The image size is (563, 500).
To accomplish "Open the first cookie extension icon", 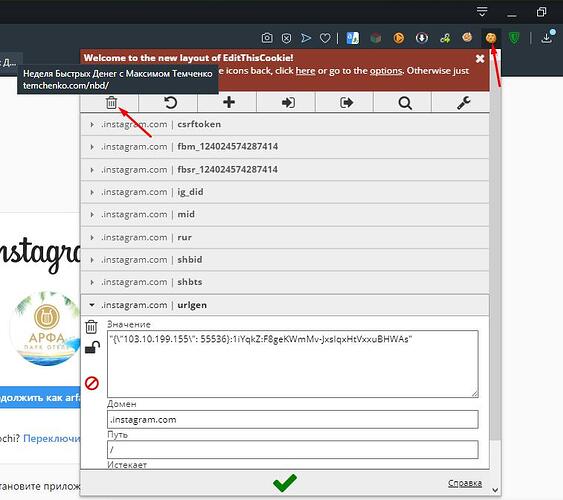I will [467, 37].
